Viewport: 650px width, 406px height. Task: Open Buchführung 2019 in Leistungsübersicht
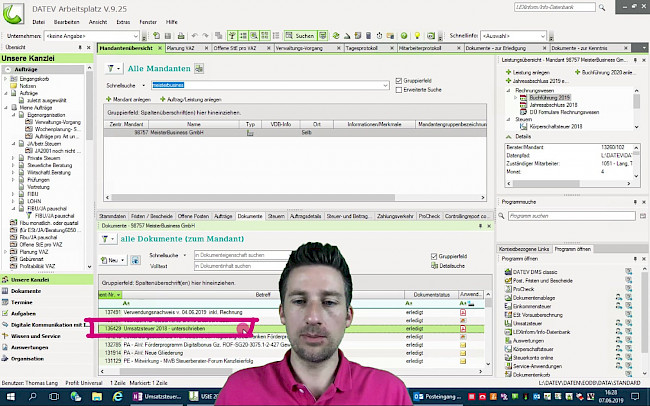(549, 98)
